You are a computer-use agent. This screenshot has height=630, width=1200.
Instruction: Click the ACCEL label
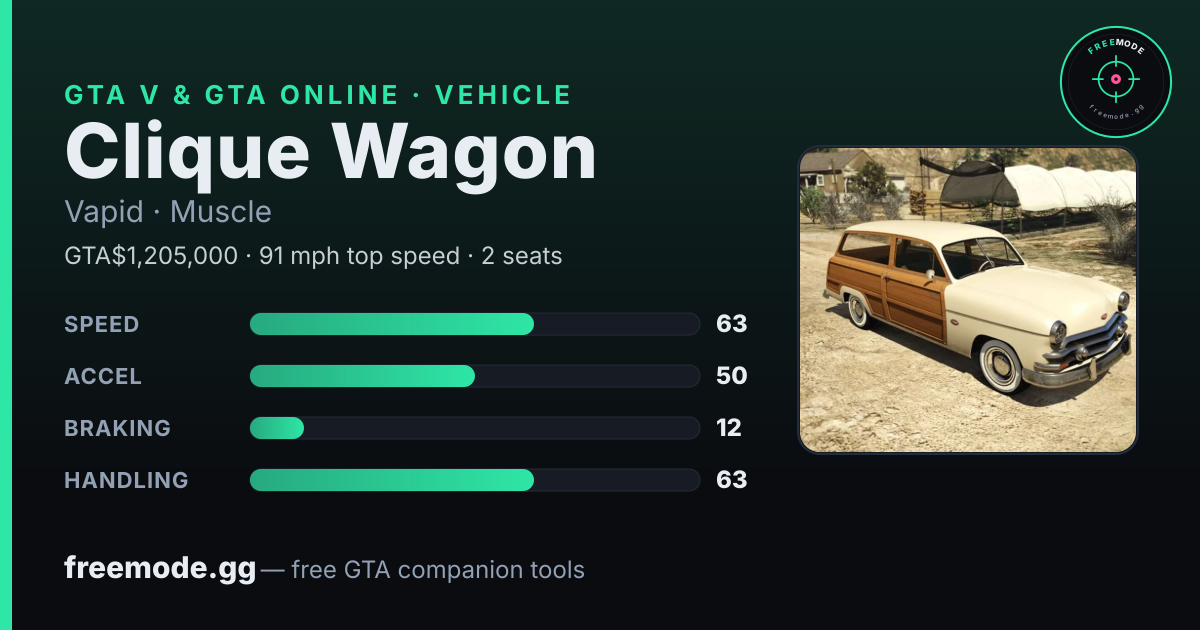(x=103, y=376)
